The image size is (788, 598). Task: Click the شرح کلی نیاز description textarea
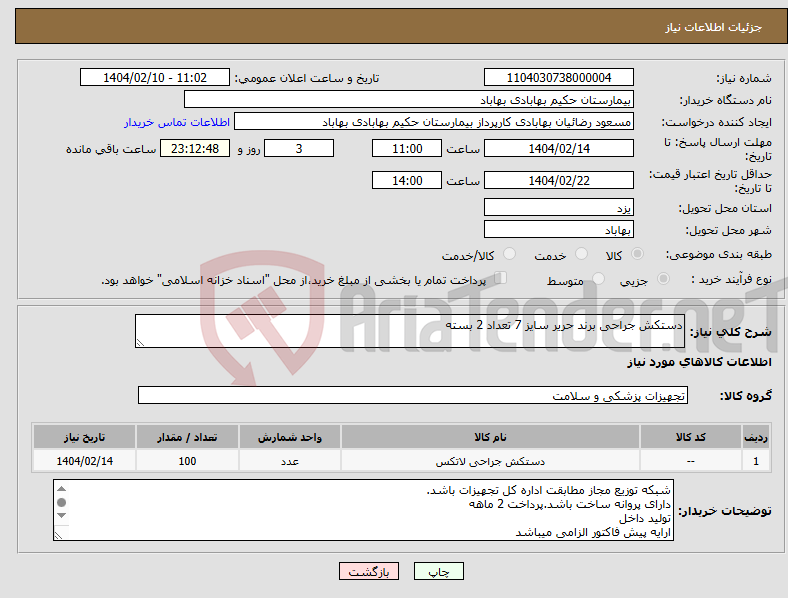pyautogui.click(x=410, y=331)
